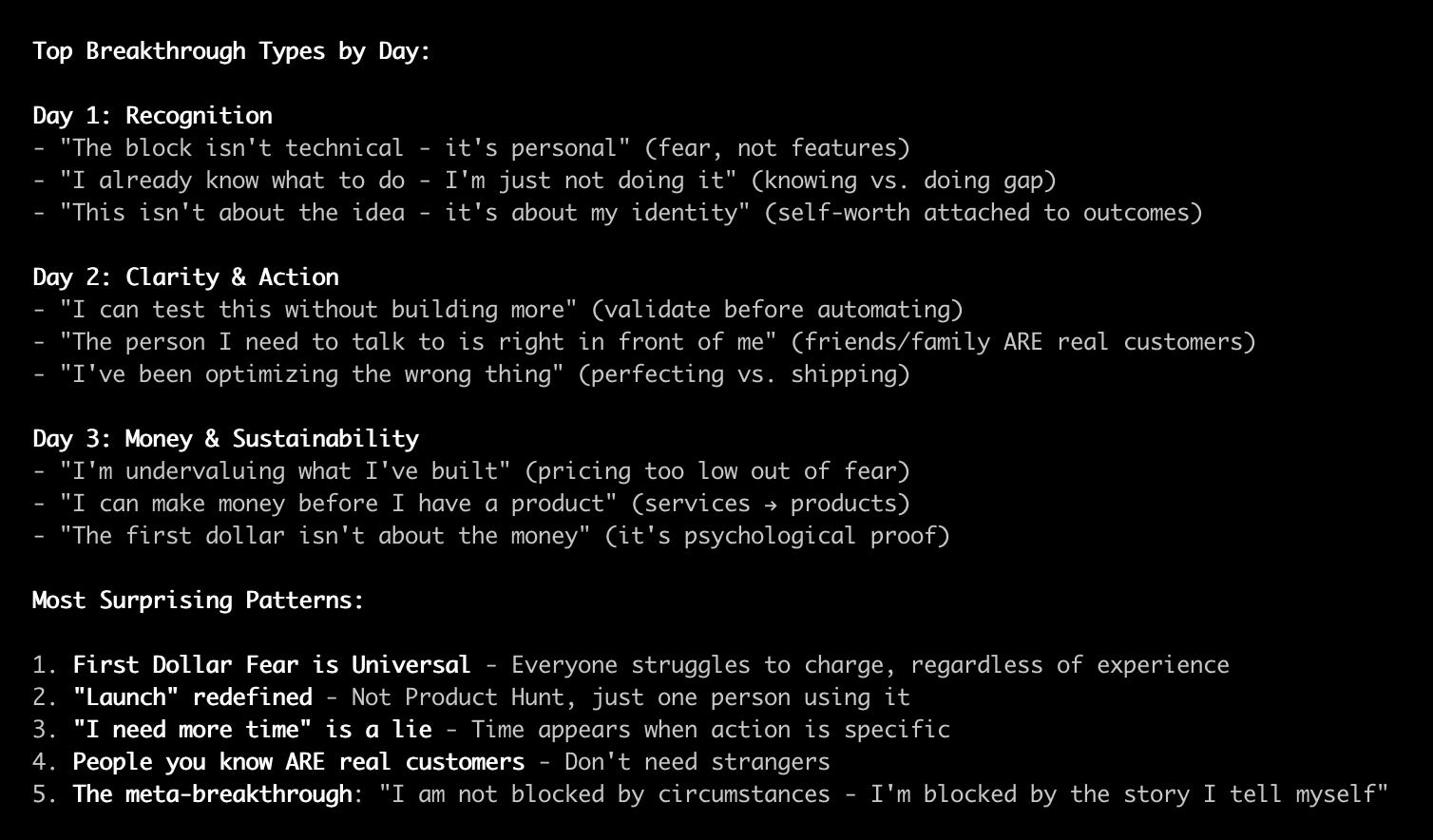Select the "Day 3: Money & Sustainability" heading
The width and height of the screenshot is (1433, 840).
tap(225, 439)
